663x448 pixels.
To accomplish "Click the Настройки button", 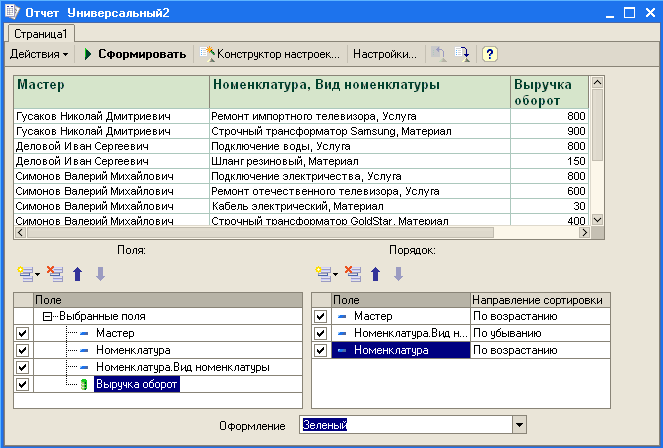I will point(385,54).
